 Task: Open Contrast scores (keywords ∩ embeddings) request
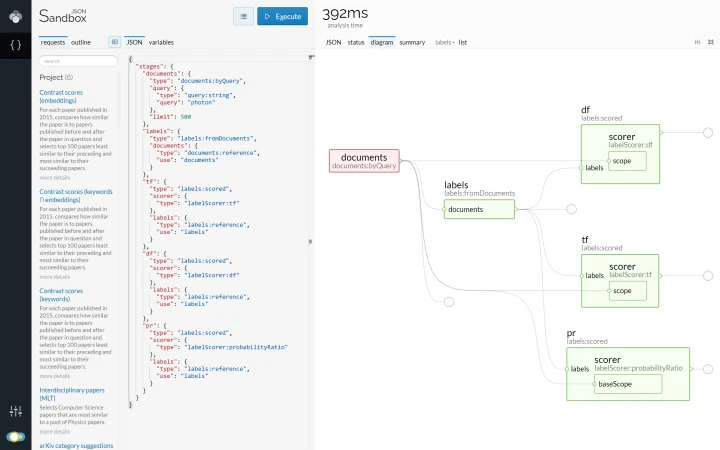coord(76,196)
